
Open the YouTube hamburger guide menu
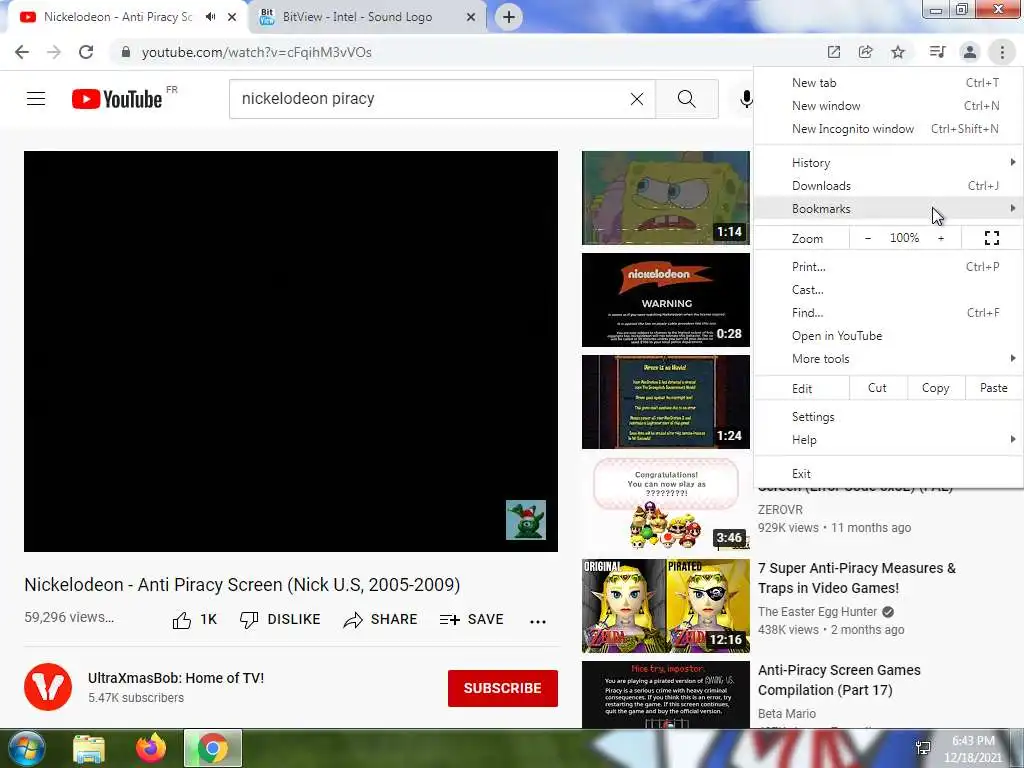coord(36,99)
